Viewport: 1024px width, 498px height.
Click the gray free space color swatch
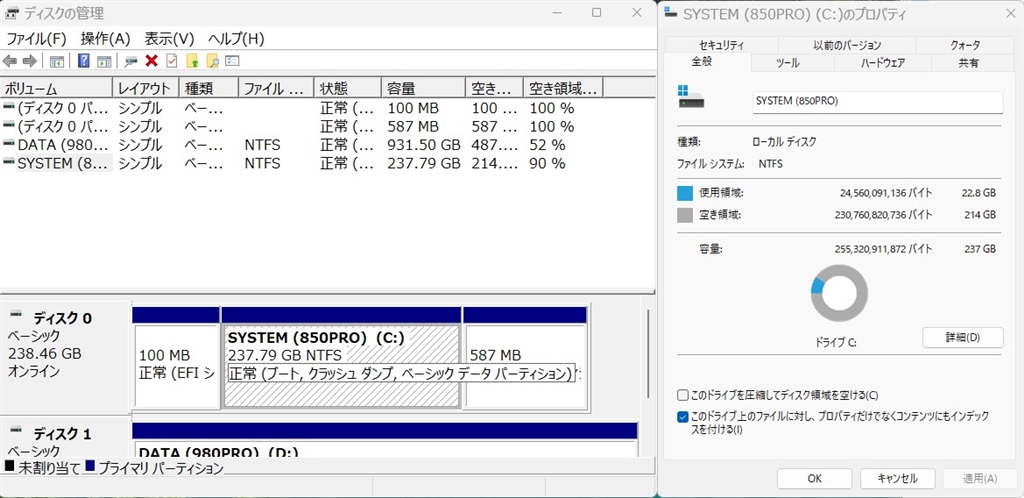click(685, 215)
